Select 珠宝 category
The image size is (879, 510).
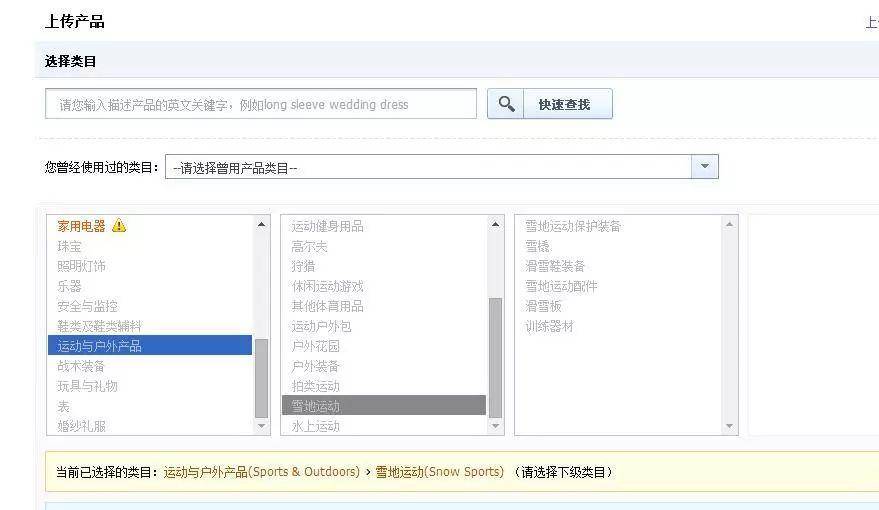click(x=69, y=246)
